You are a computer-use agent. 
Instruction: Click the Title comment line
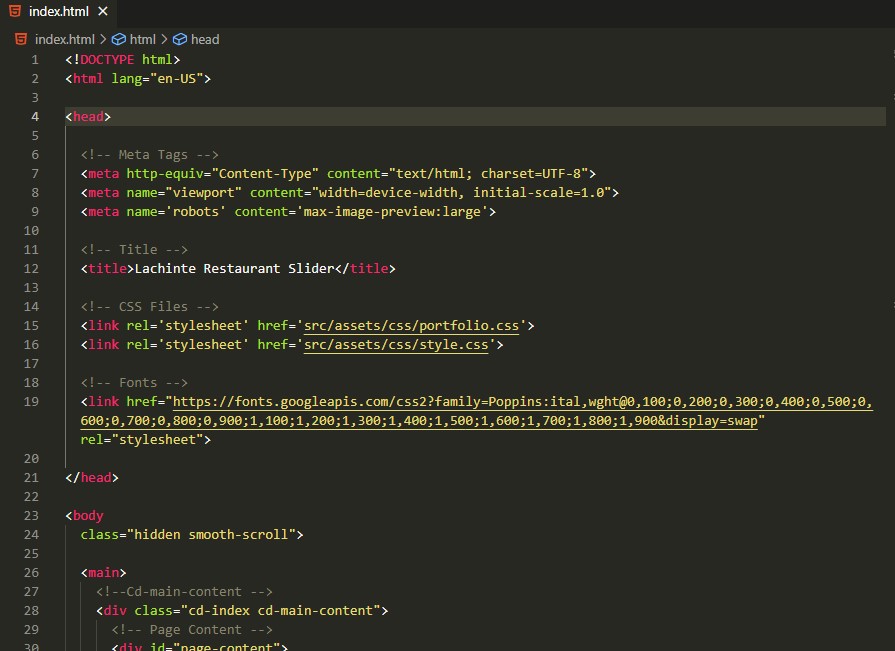coord(134,250)
